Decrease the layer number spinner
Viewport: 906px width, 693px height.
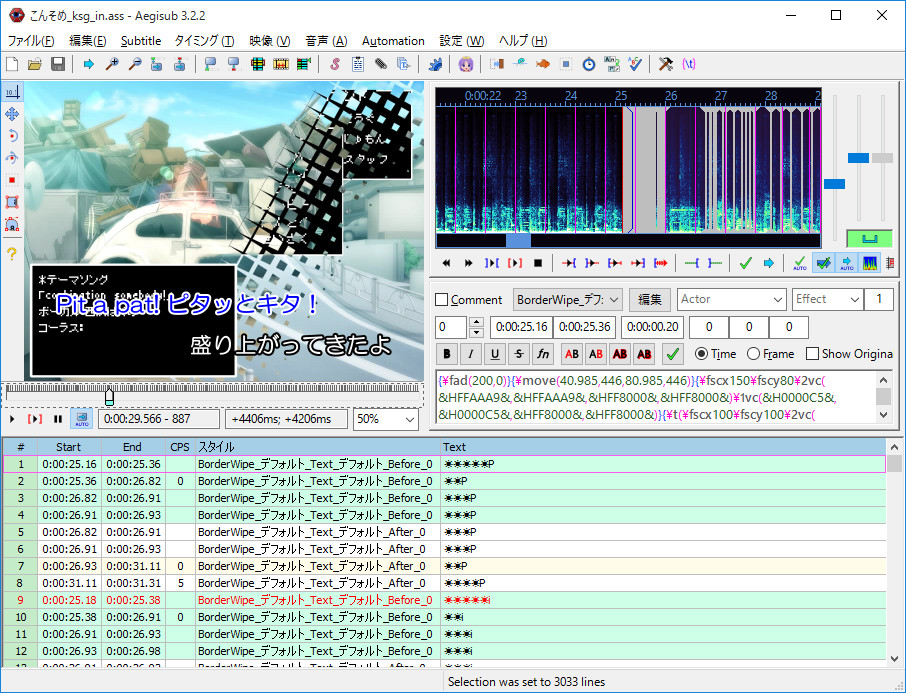476,332
